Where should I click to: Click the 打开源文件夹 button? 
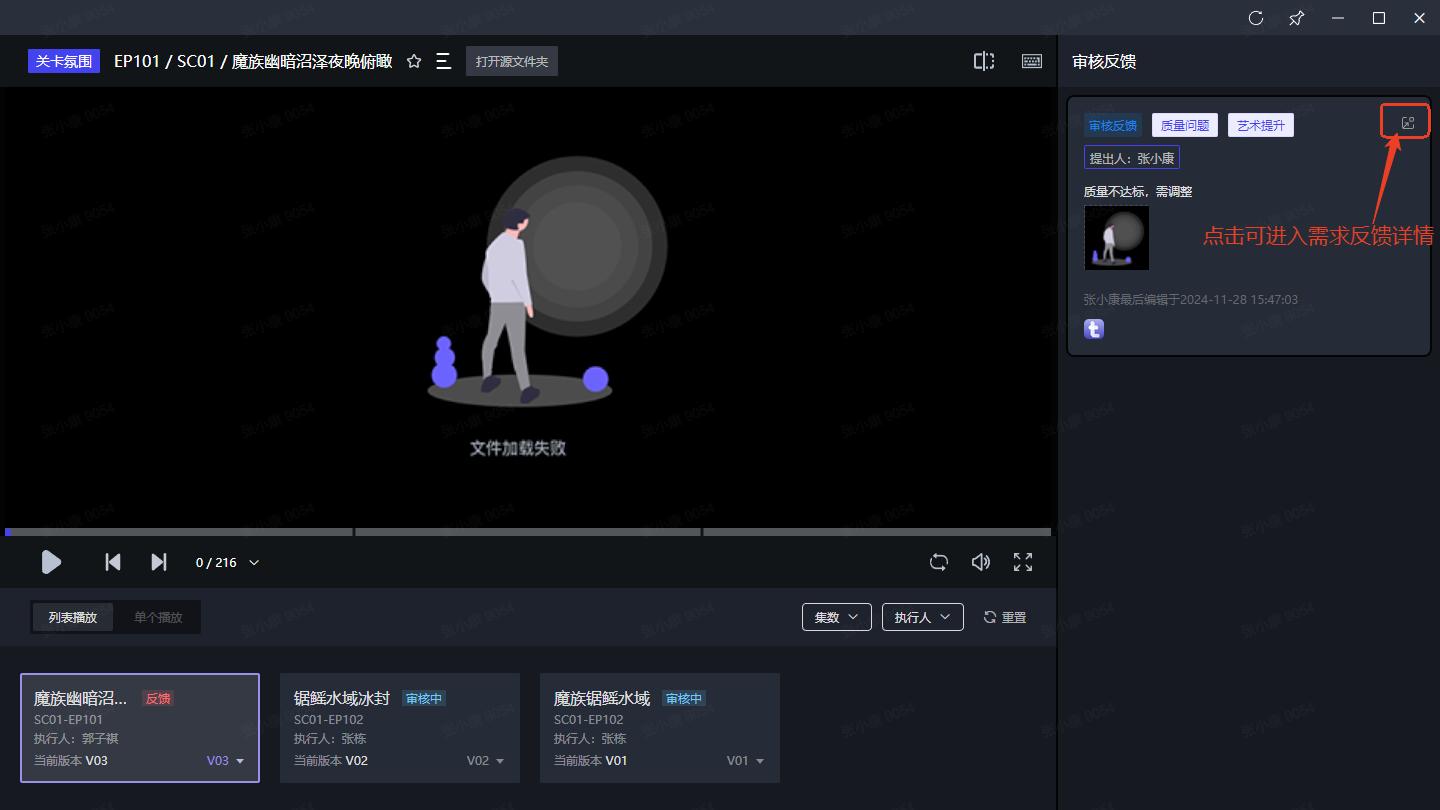[511, 62]
